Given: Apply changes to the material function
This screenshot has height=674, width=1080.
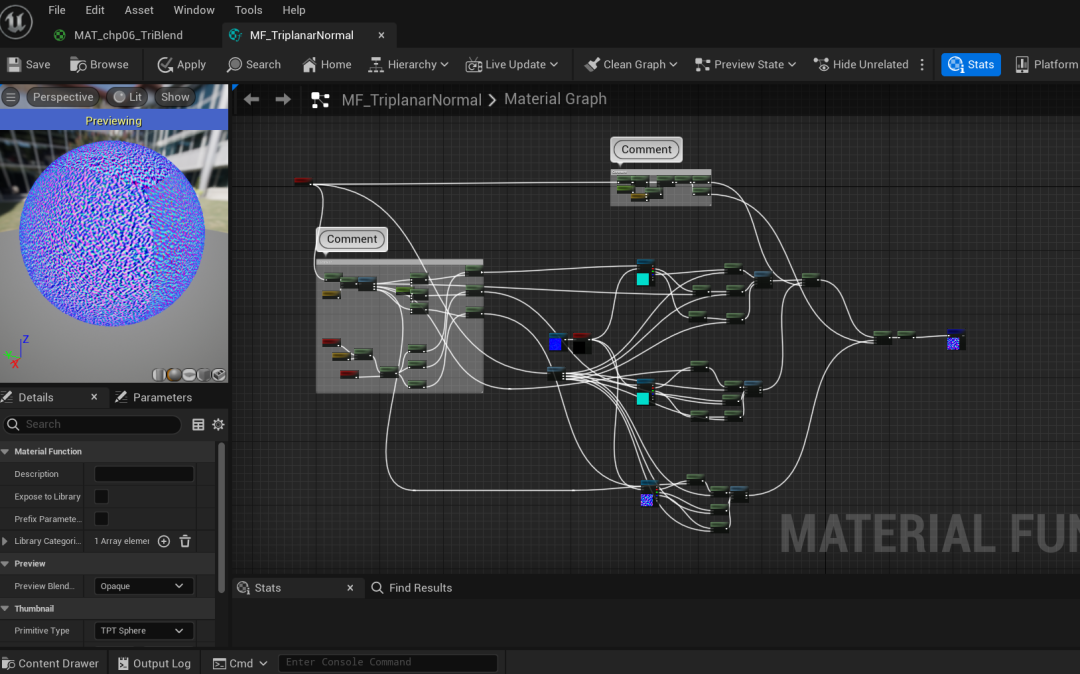Looking at the screenshot, I should click(182, 64).
